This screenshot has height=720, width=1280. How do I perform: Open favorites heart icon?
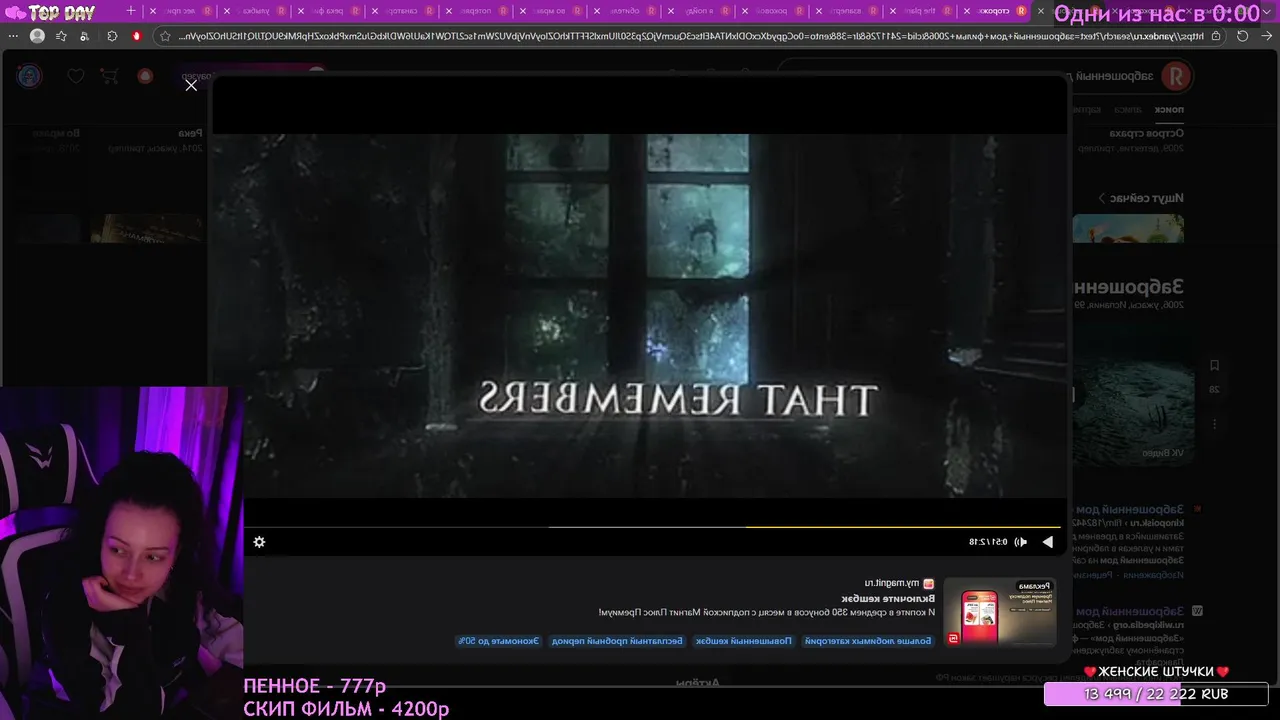(76, 76)
